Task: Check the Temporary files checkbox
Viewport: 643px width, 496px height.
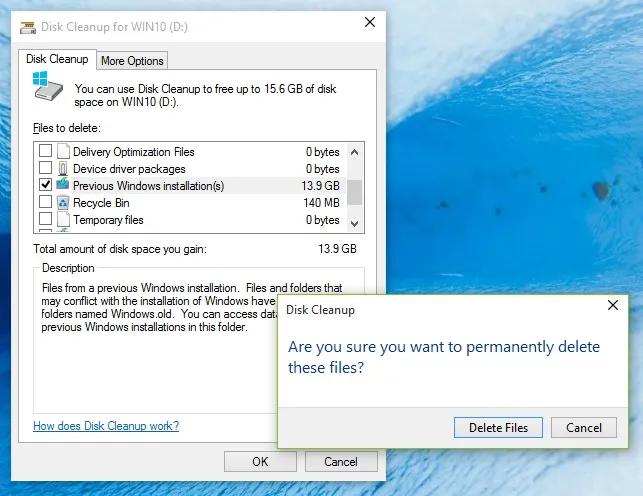Action: (45, 218)
